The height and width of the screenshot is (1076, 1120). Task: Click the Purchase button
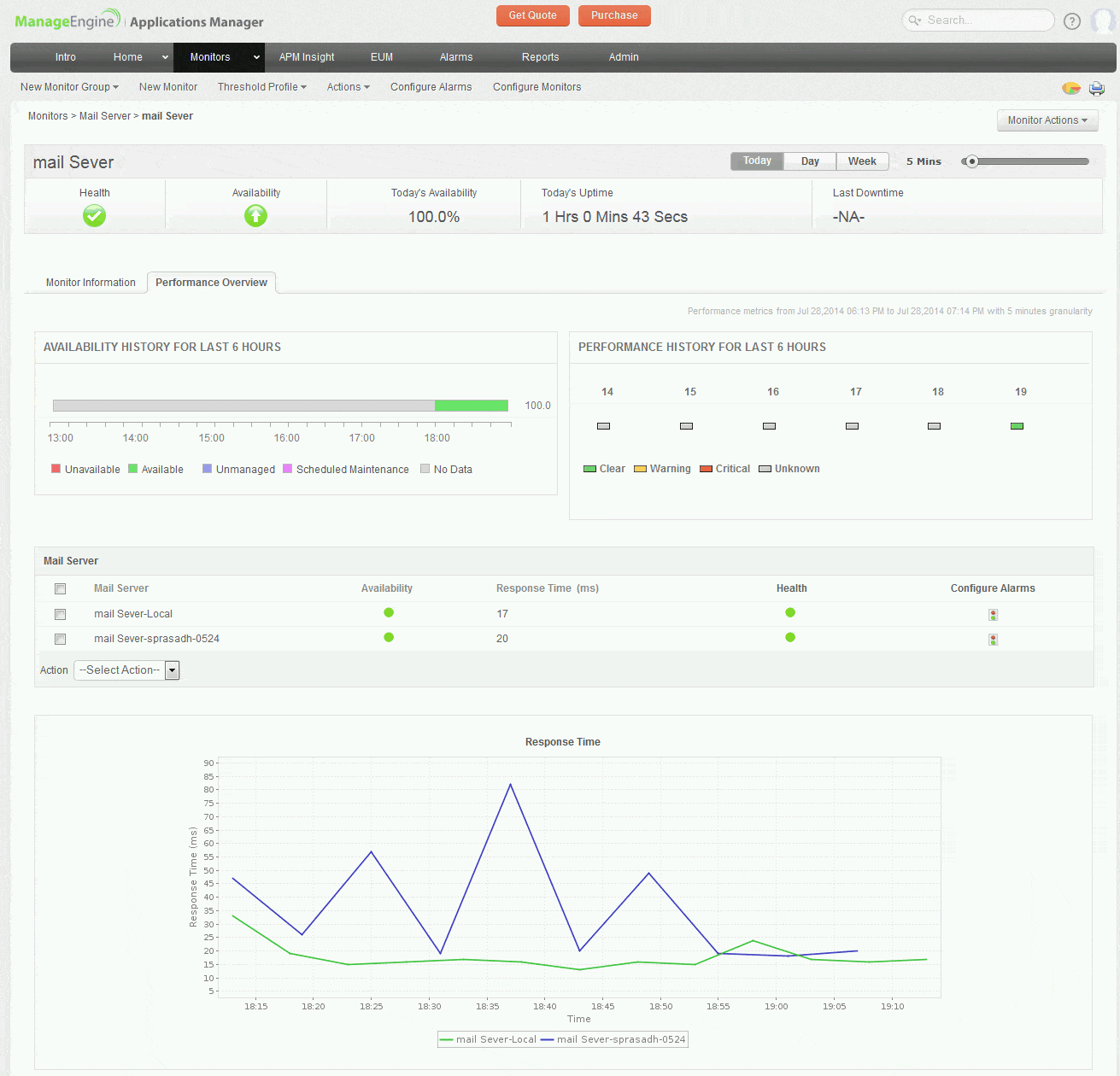pos(614,15)
